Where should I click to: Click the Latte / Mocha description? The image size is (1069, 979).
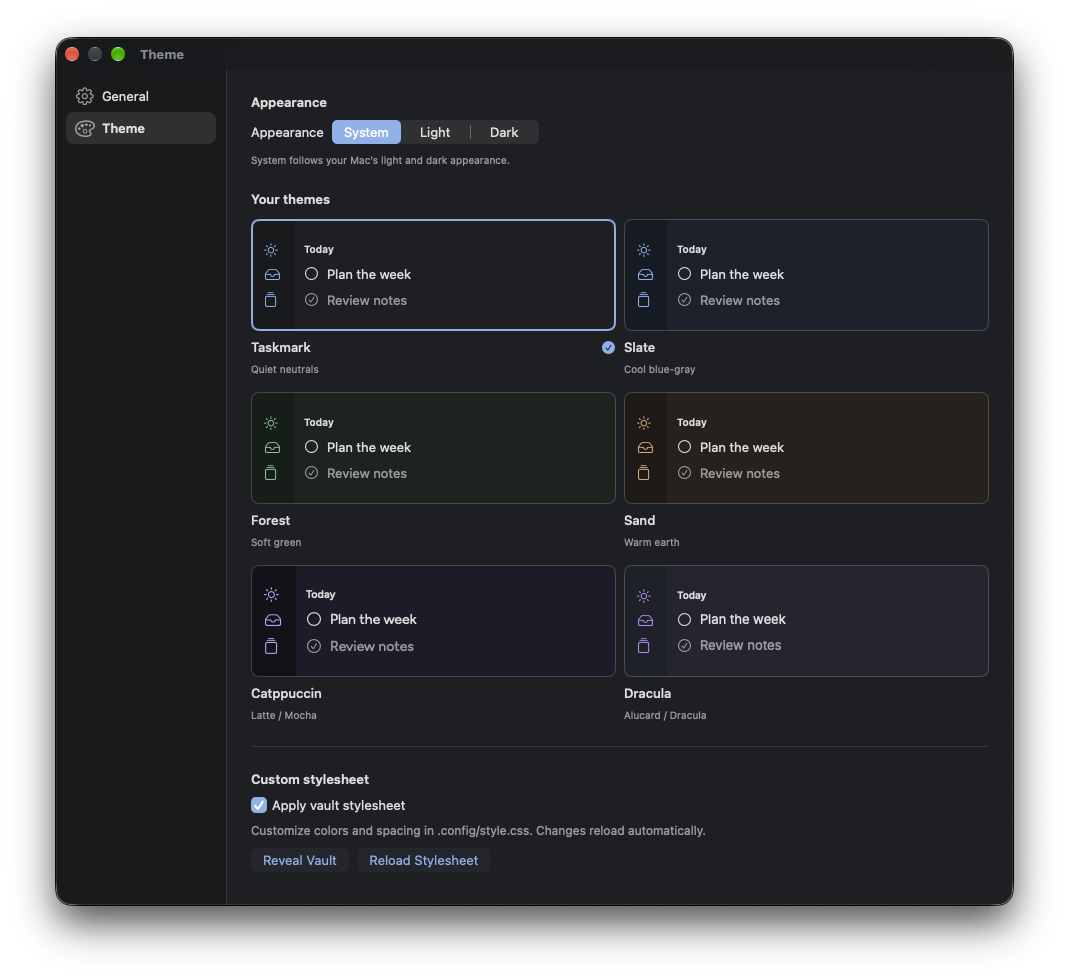coord(284,716)
